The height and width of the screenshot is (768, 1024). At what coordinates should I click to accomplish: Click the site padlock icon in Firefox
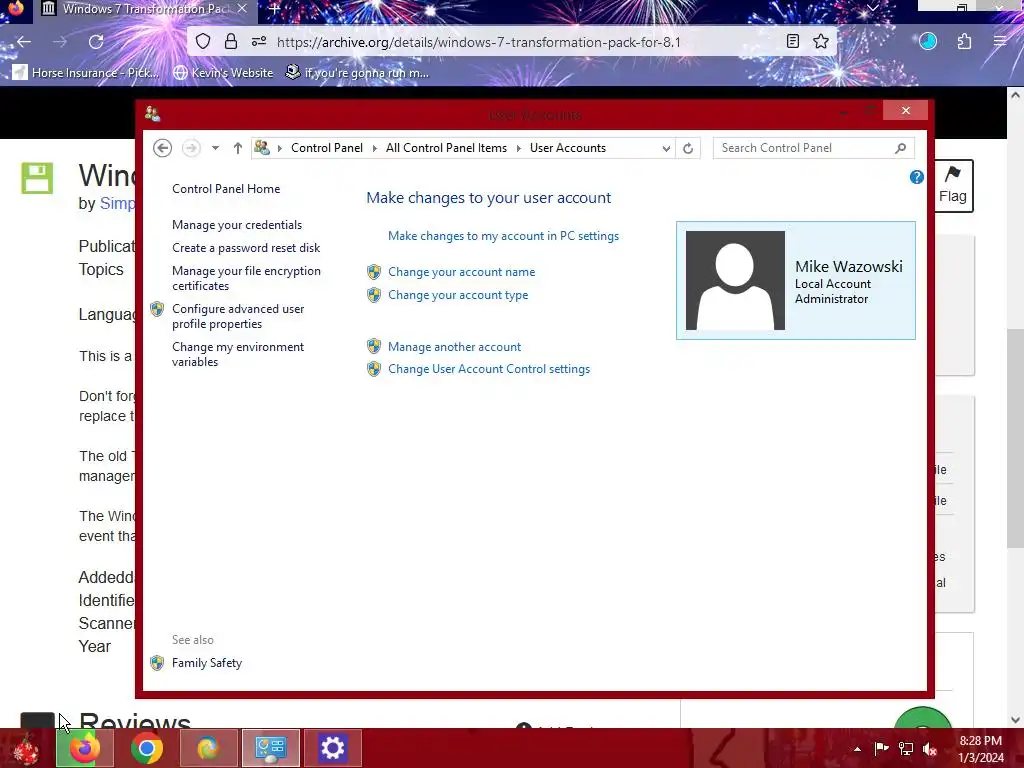coord(231,42)
